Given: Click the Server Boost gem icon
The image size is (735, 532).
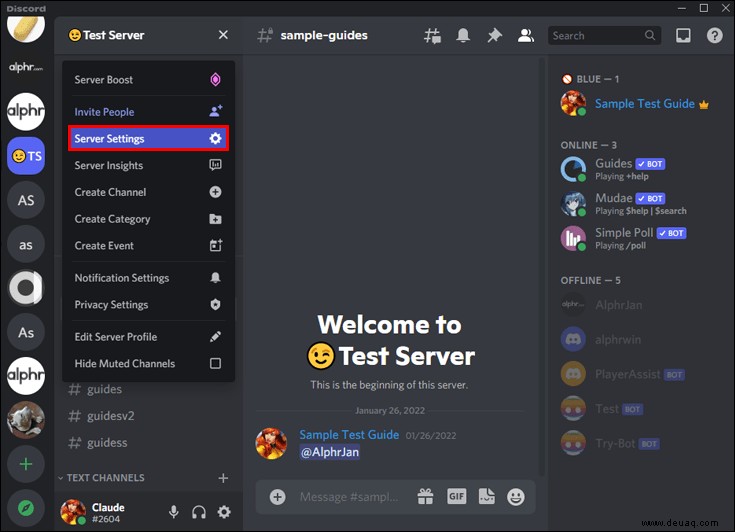Looking at the screenshot, I should 215,80.
